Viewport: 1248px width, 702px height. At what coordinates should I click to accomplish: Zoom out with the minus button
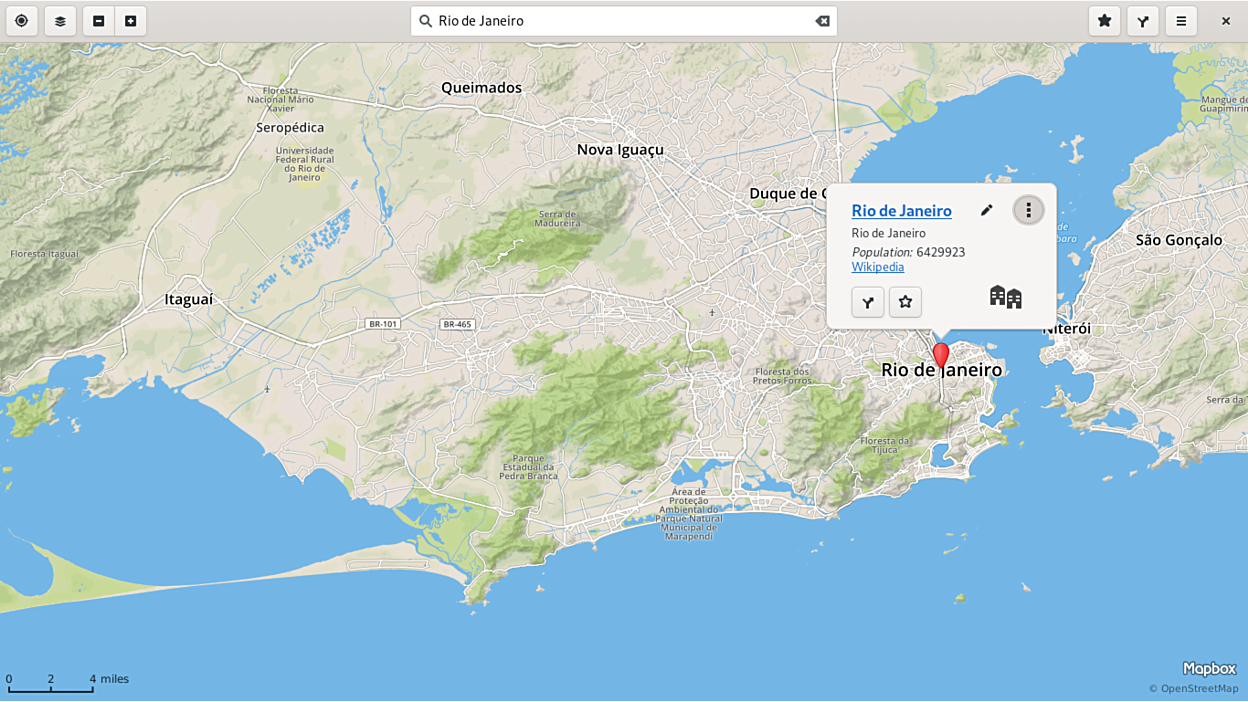pos(98,21)
